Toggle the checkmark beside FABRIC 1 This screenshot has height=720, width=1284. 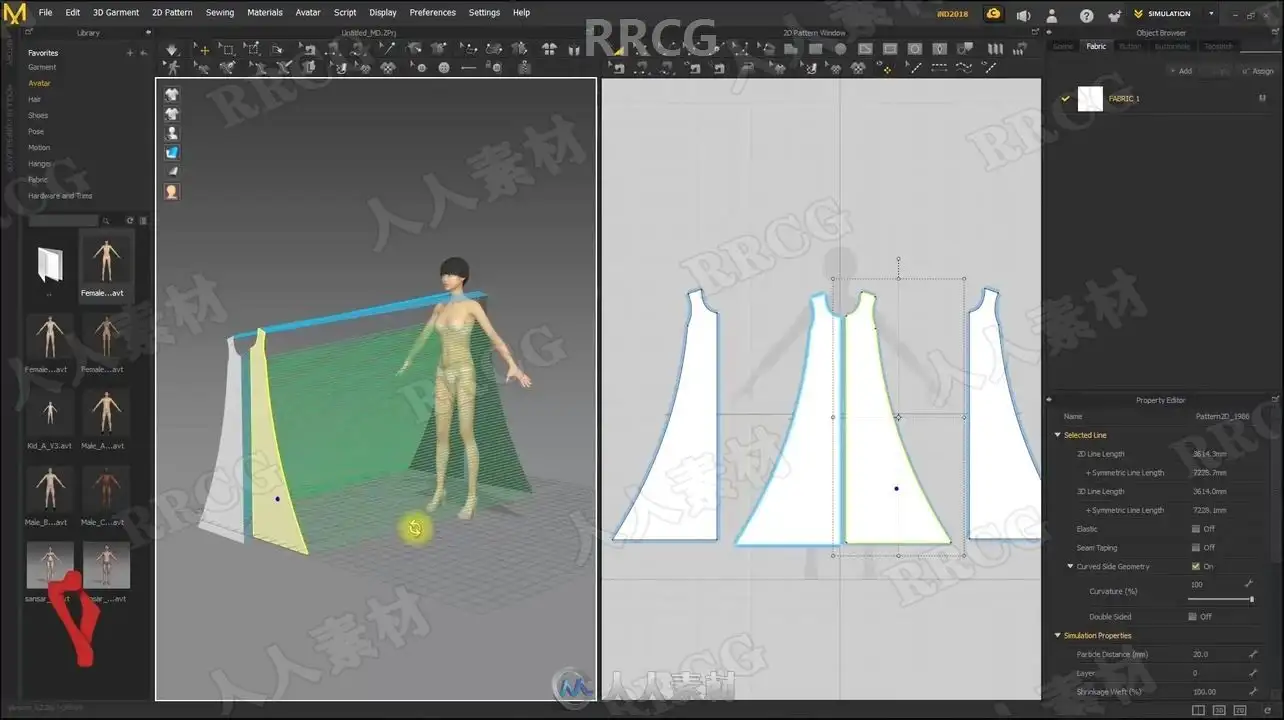coord(1065,99)
